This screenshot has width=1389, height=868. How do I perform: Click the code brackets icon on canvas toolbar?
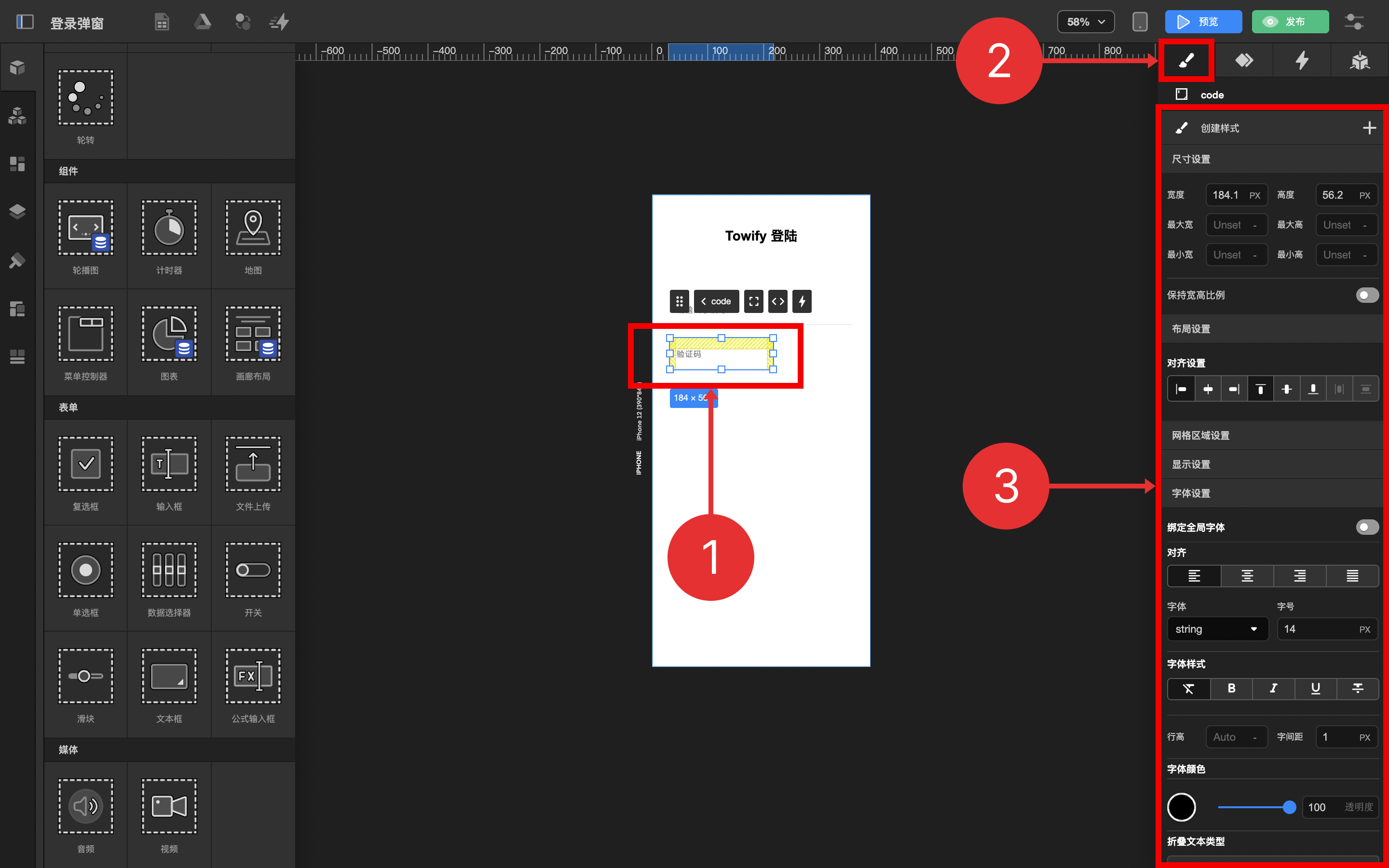tap(778, 301)
